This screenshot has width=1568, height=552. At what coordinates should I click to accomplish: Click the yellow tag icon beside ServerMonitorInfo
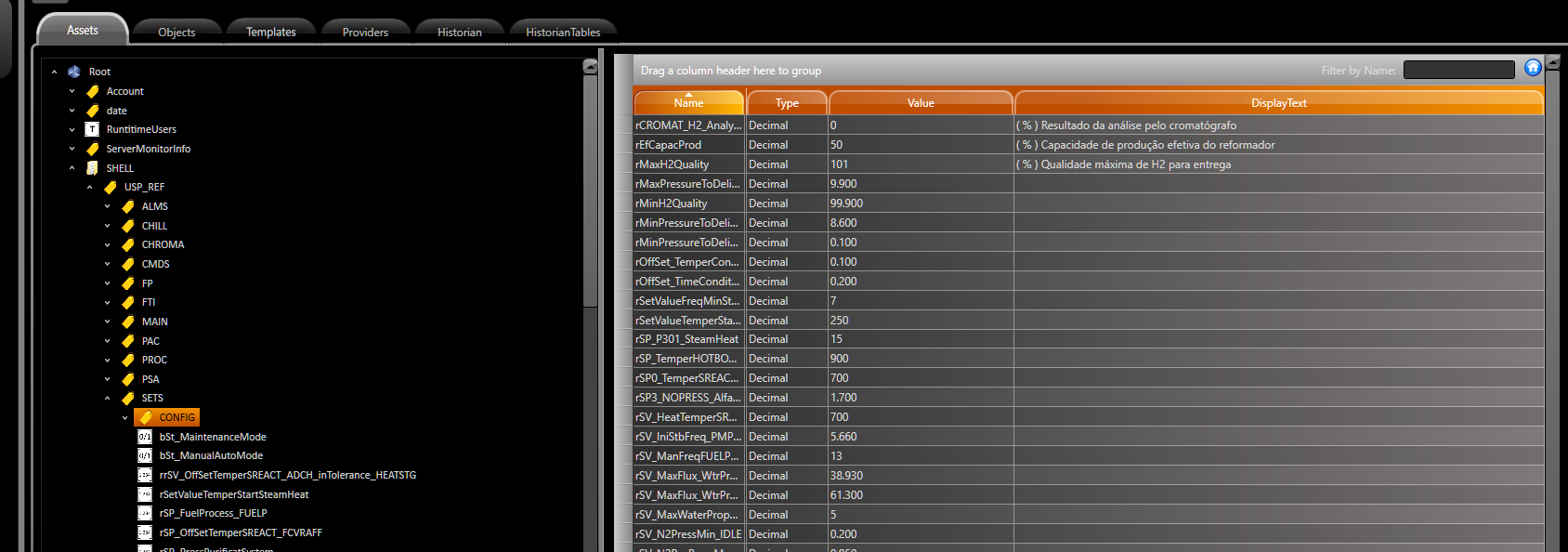pyautogui.click(x=92, y=149)
